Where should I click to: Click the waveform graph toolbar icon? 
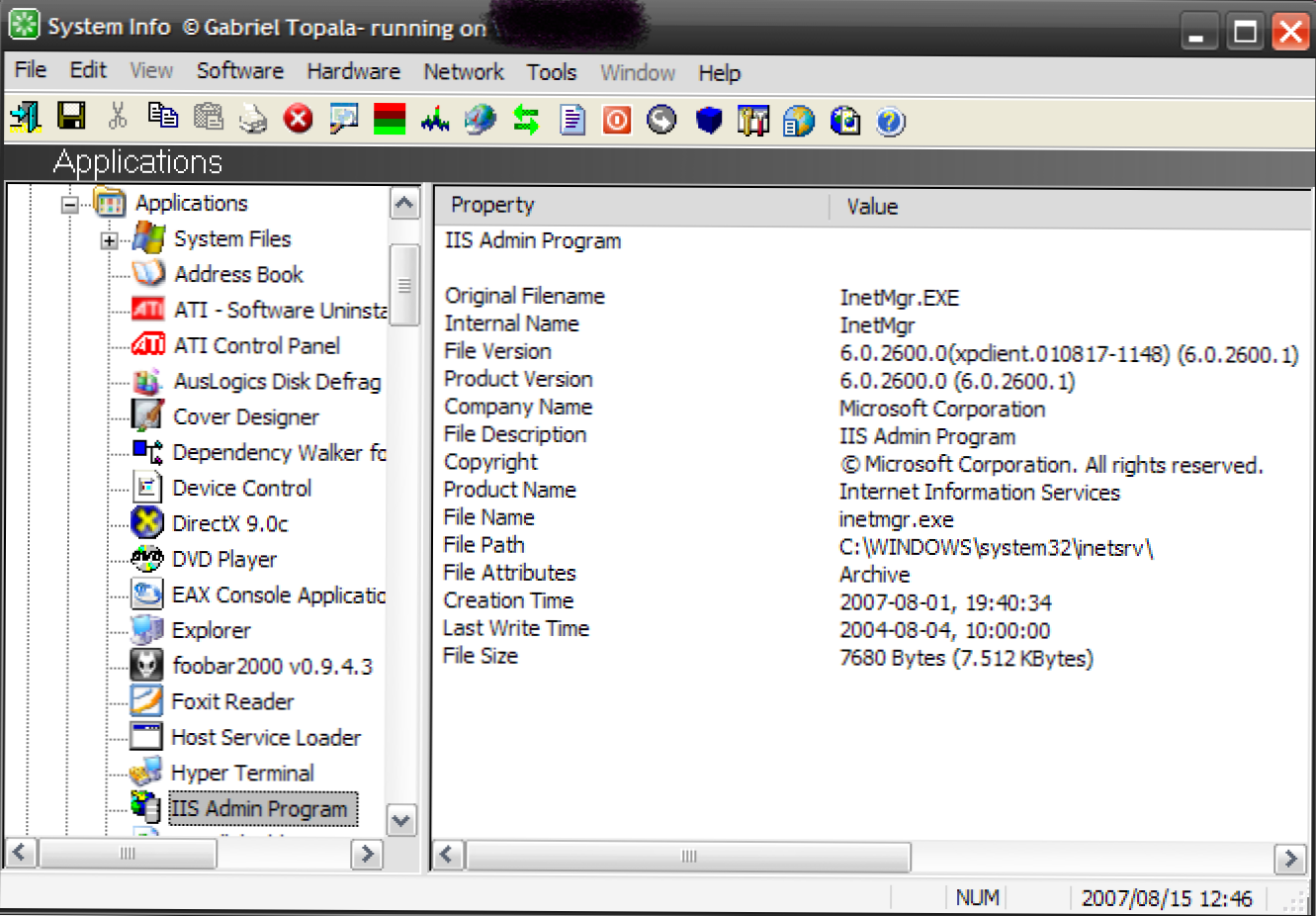[435, 121]
